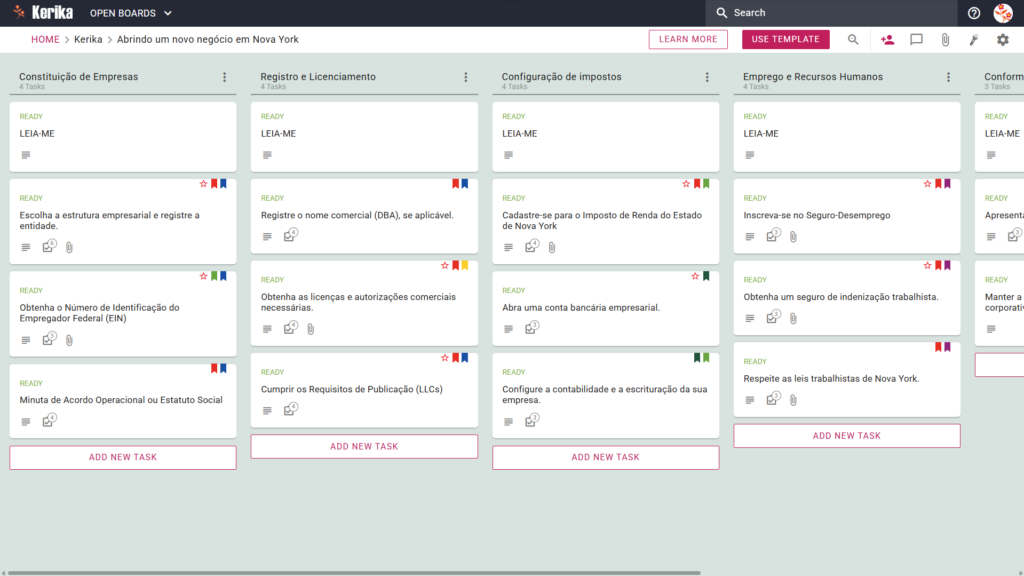Screen dimensions: 1024x576
Task: Open Respeite as leis trabalhistas task title
Action: pyautogui.click(x=831, y=378)
